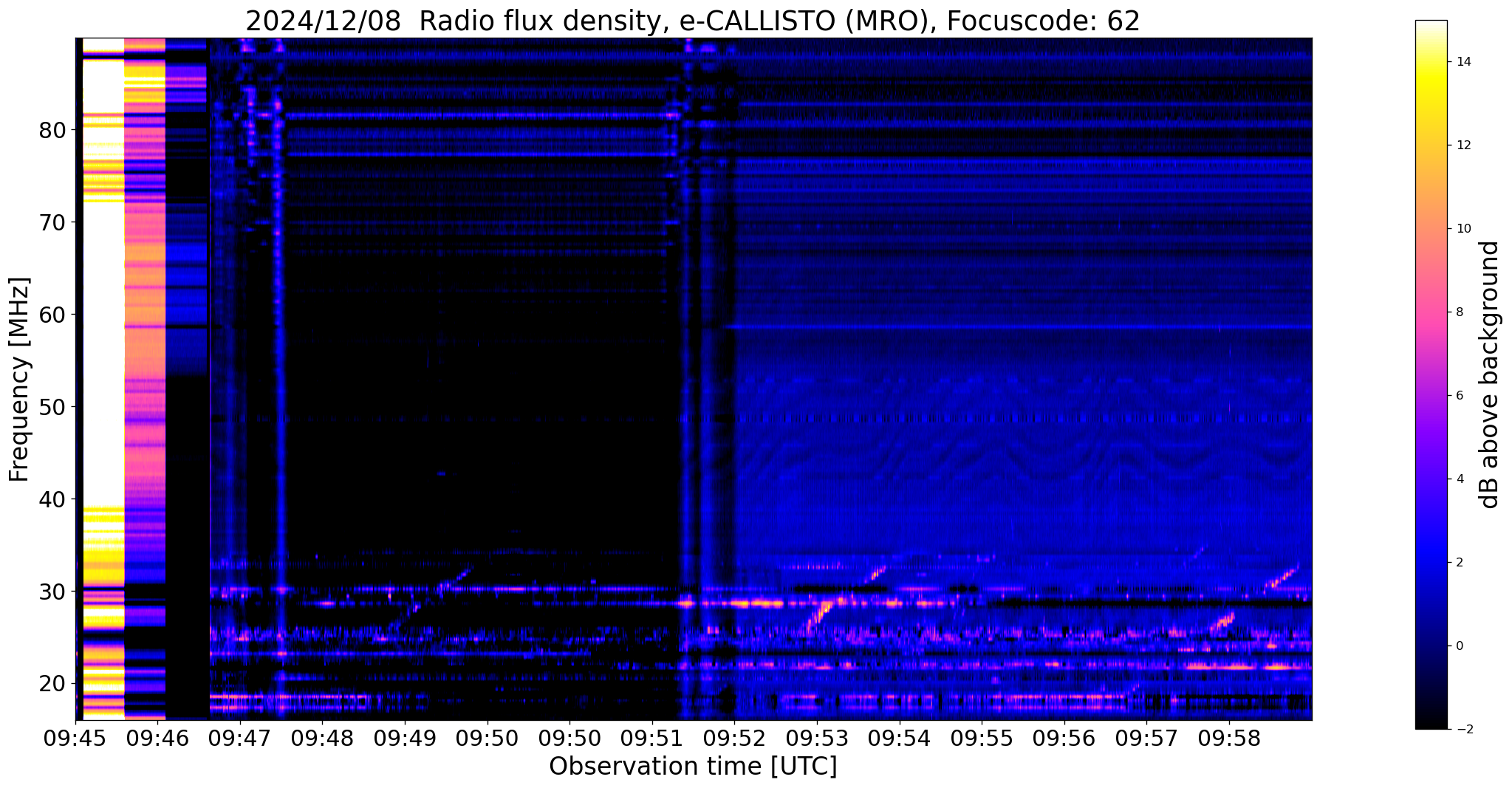Click the pink 8 dB region of the colorbar
This screenshot has width=1512, height=788.
point(1431,312)
